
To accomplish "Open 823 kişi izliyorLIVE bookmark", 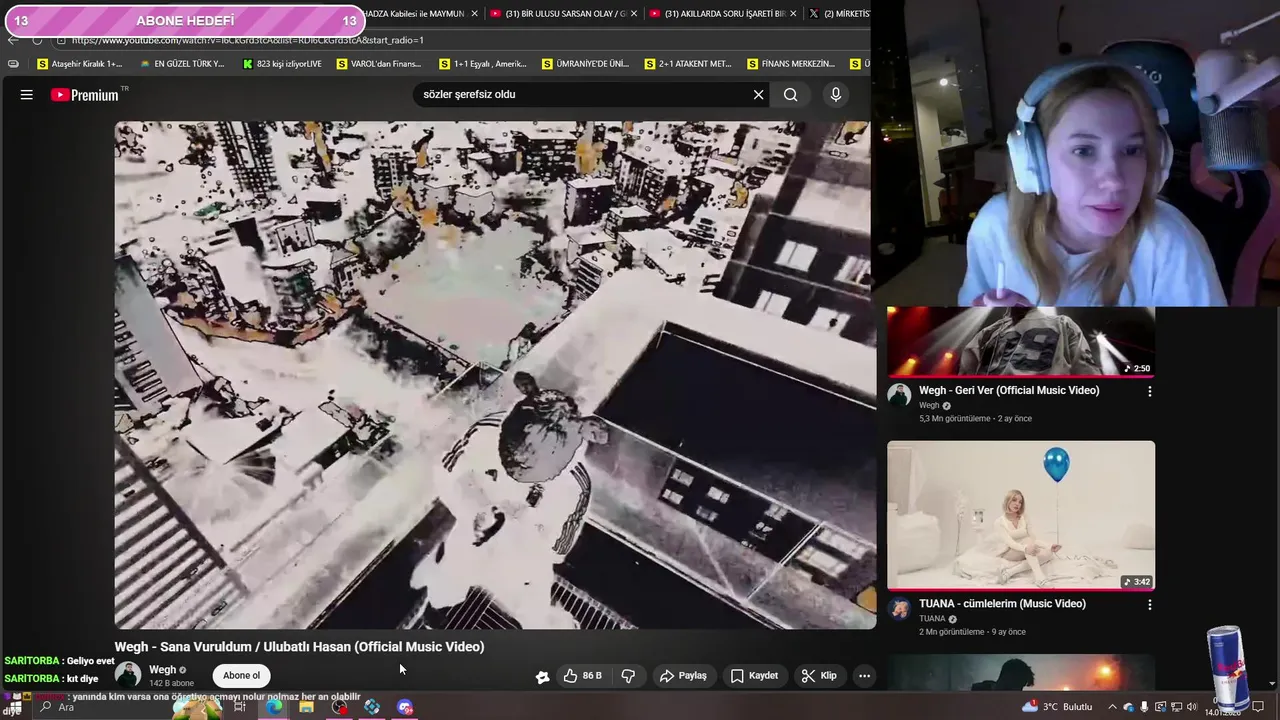I will point(282,64).
